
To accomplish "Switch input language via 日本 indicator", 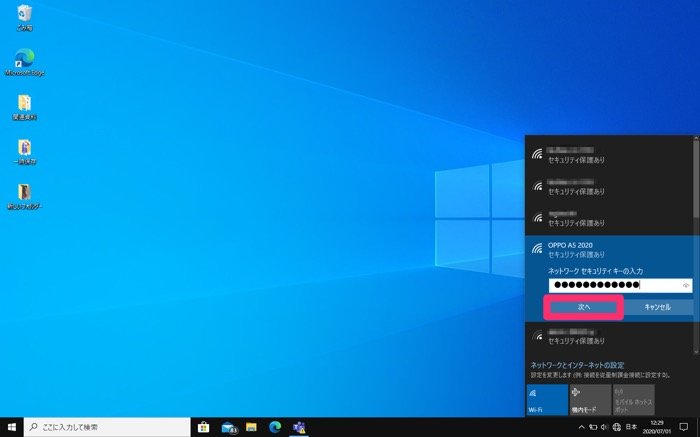I will pyautogui.click(x=631, y=427).
